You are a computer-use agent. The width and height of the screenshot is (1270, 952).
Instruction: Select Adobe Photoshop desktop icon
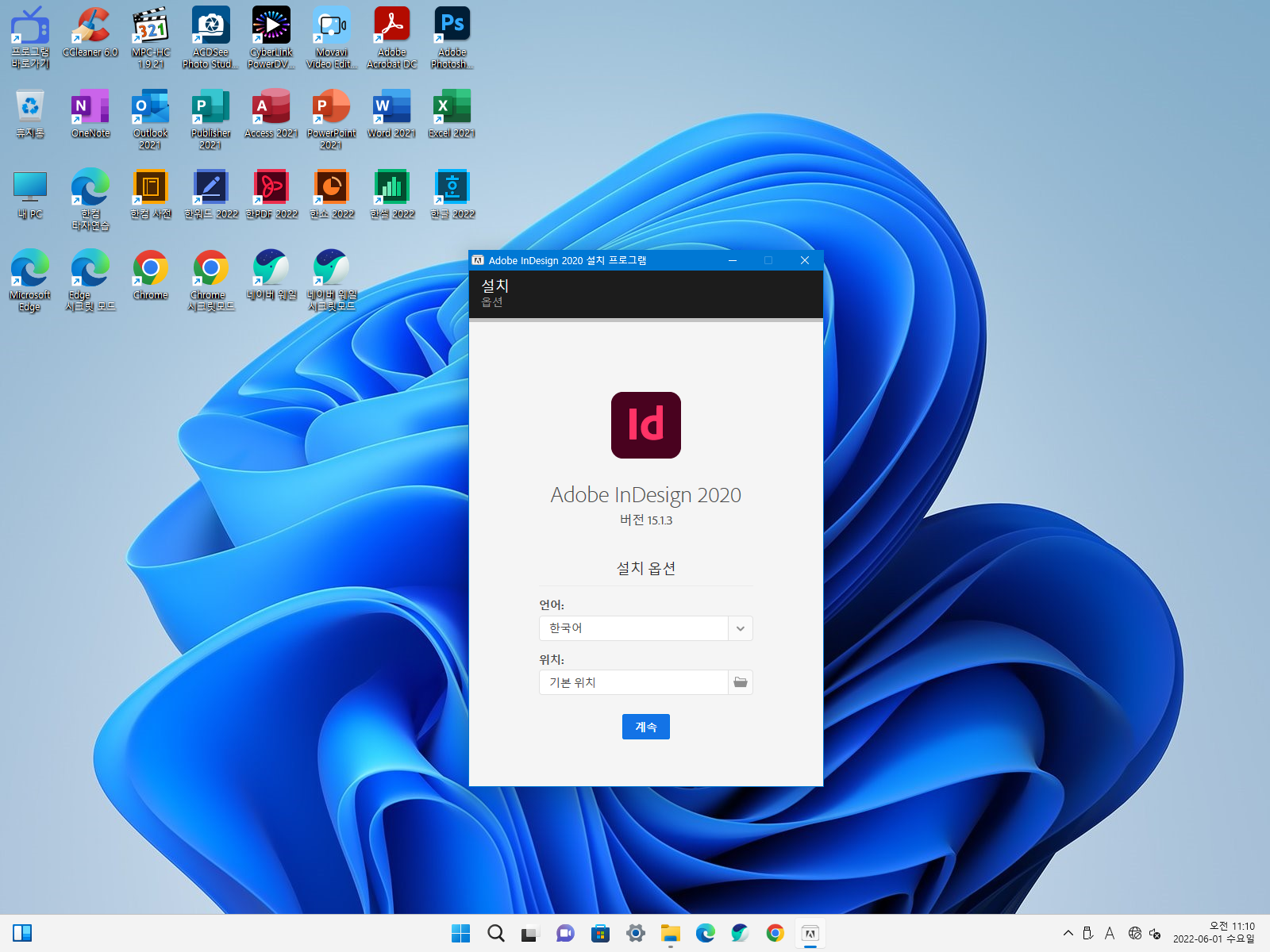click(x=452, y=37)
